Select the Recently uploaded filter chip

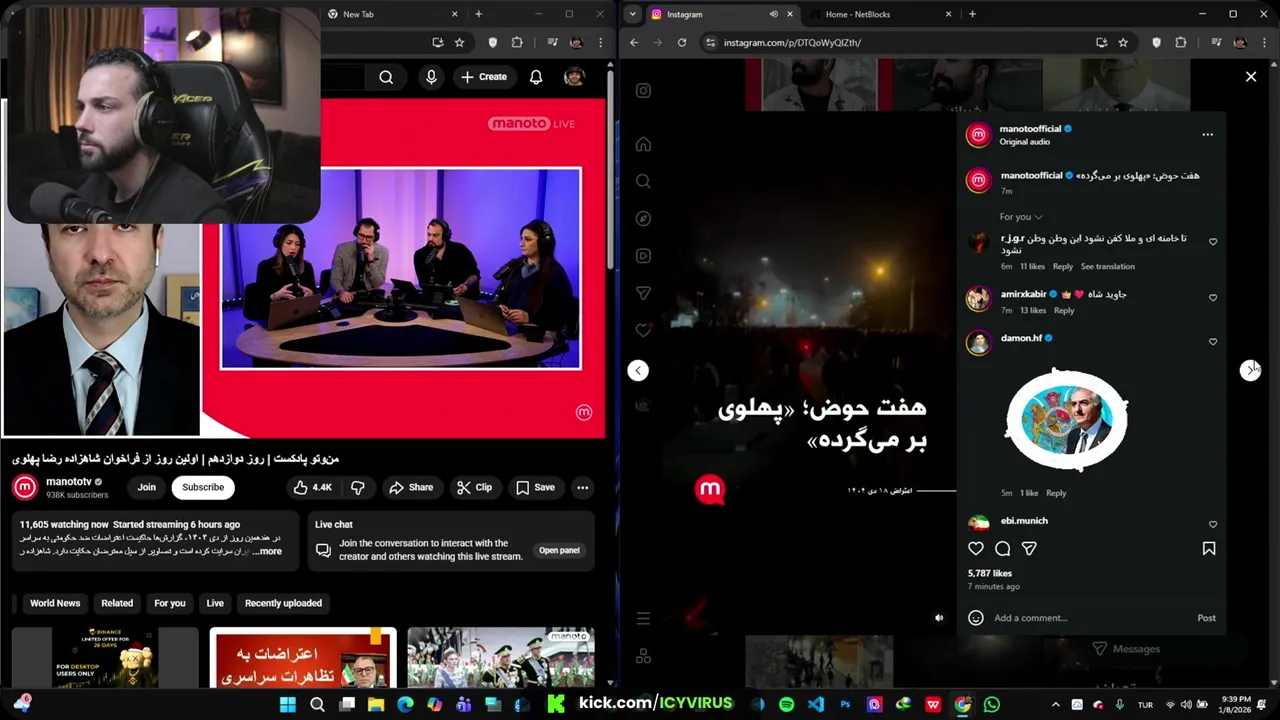pyautogui.click(x=283, y=603)
